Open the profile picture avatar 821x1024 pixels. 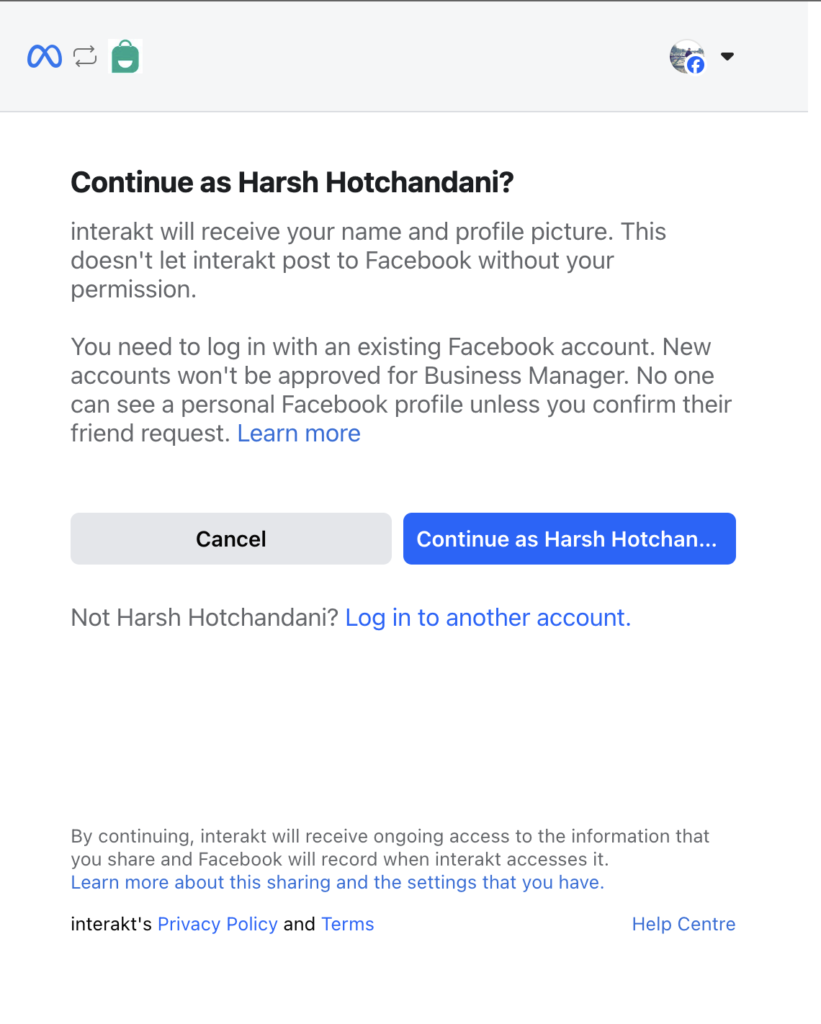point(687,56)
